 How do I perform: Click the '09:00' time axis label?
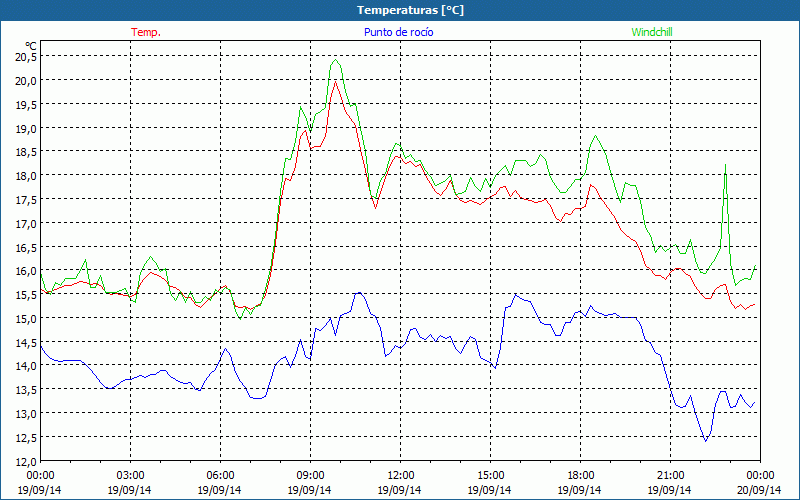(310, 475)
